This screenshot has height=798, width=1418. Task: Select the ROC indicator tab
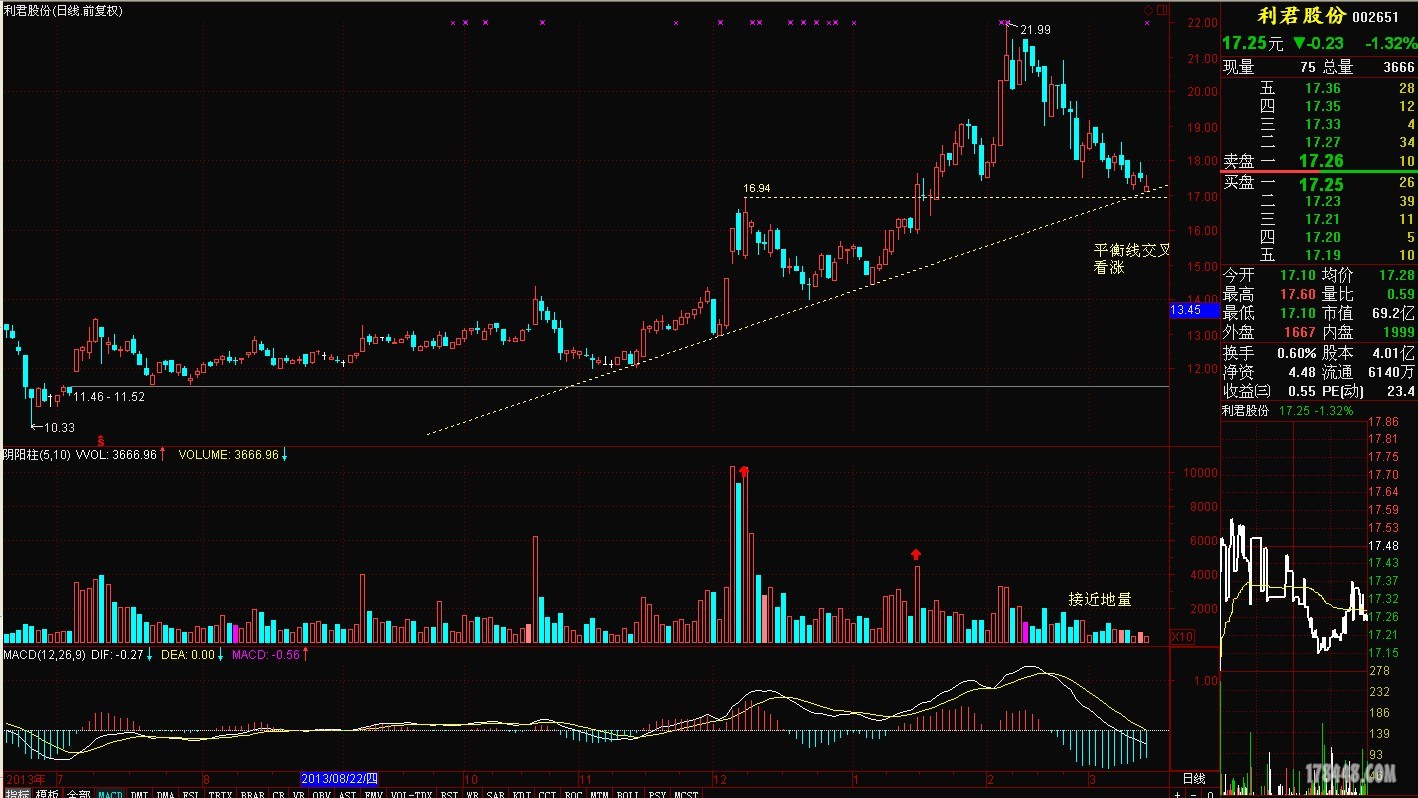click(573, 794)
